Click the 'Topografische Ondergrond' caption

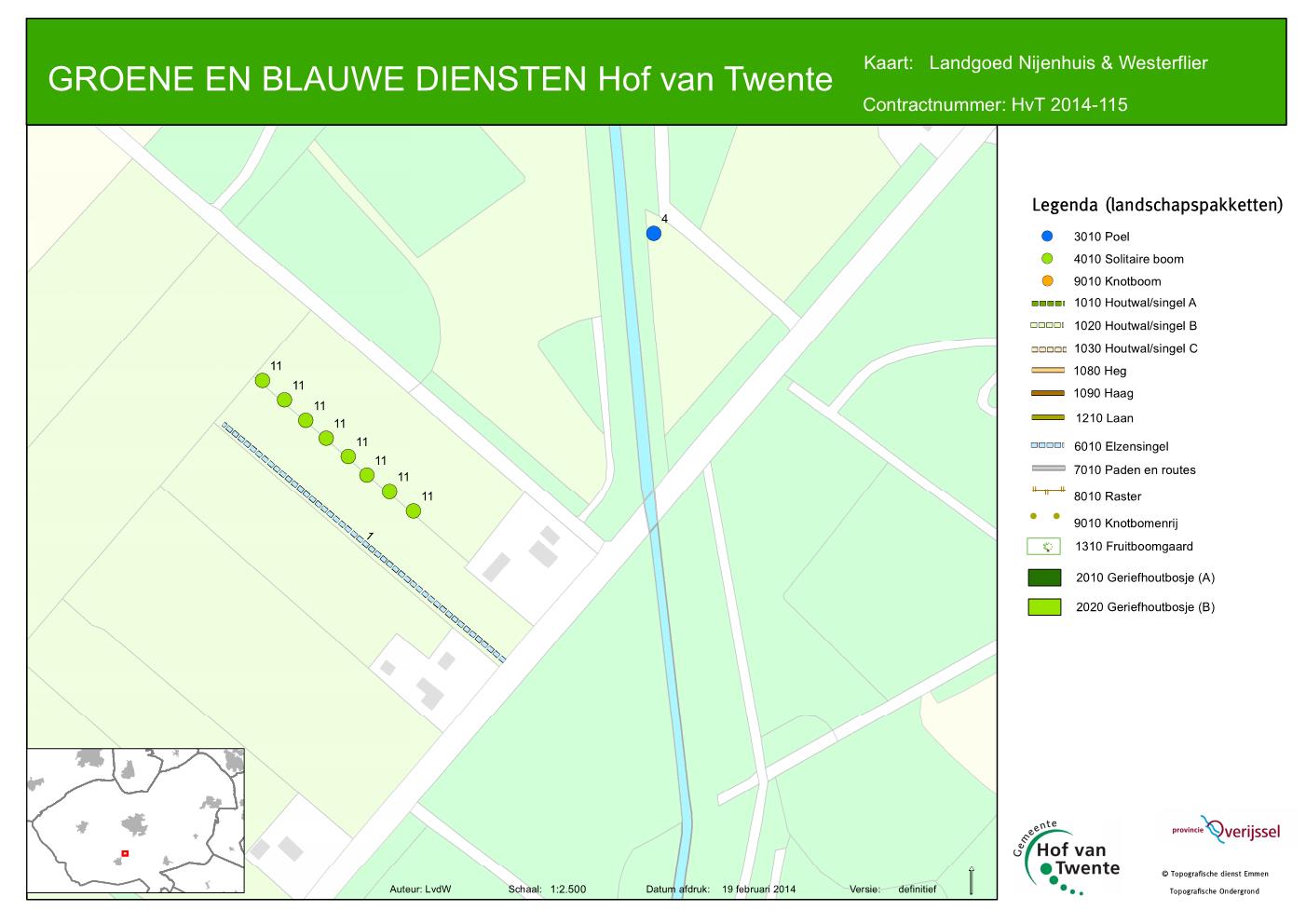click(x=1215, y=891)
